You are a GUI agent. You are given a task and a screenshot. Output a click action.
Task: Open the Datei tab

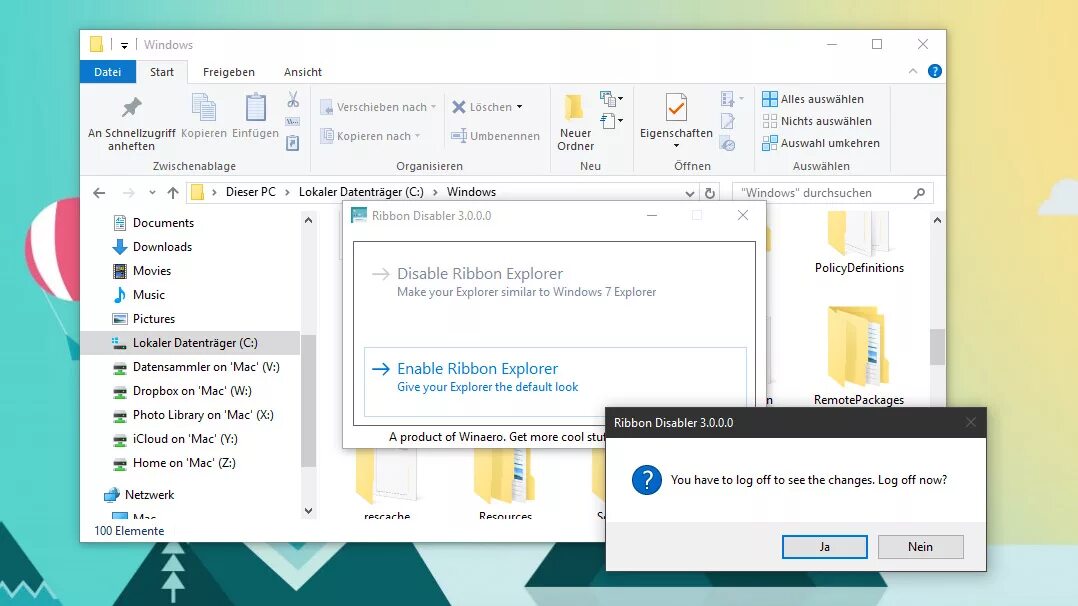[x=108, y=72]
